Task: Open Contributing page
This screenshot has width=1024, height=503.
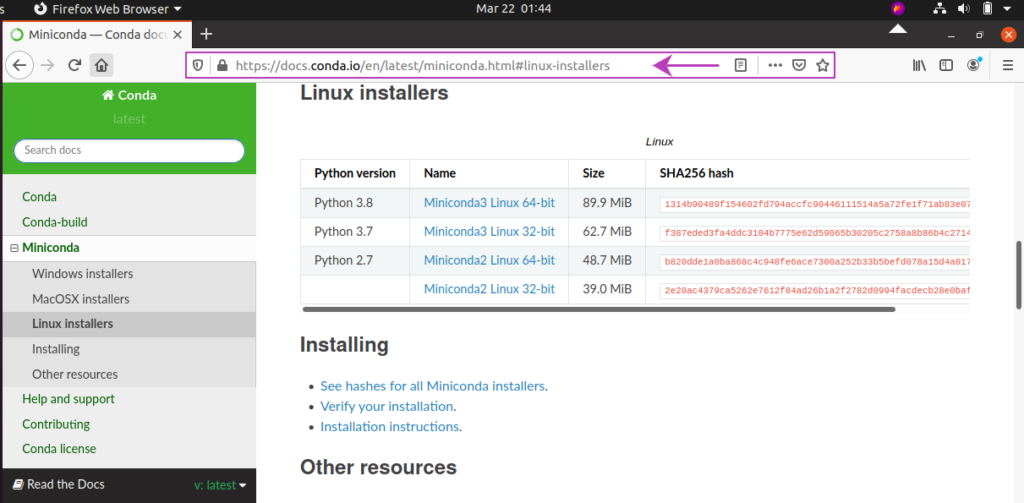Action: pos(56,424)
